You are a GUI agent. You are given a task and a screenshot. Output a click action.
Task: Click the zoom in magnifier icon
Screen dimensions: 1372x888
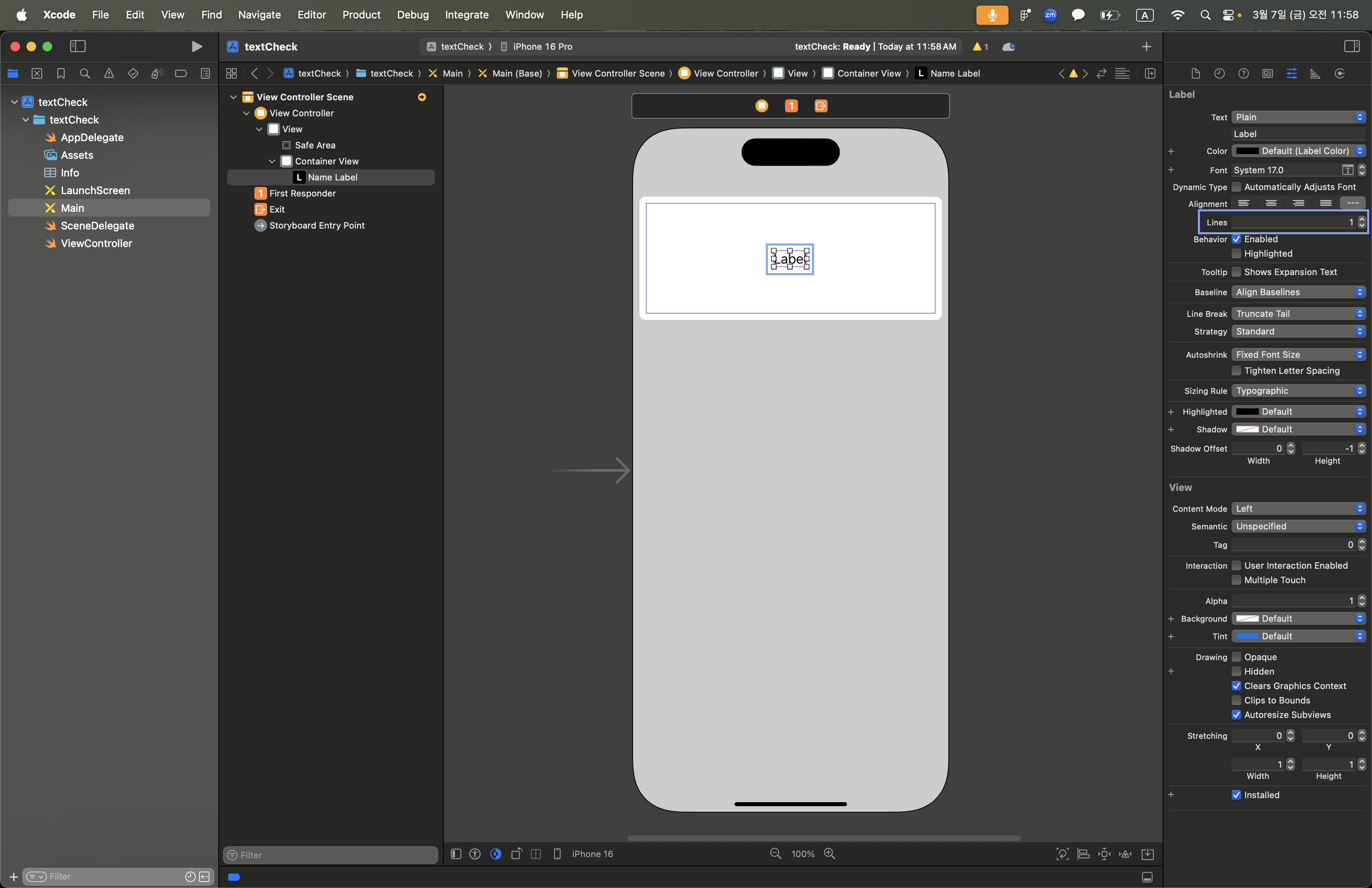(x=829, y=854)
